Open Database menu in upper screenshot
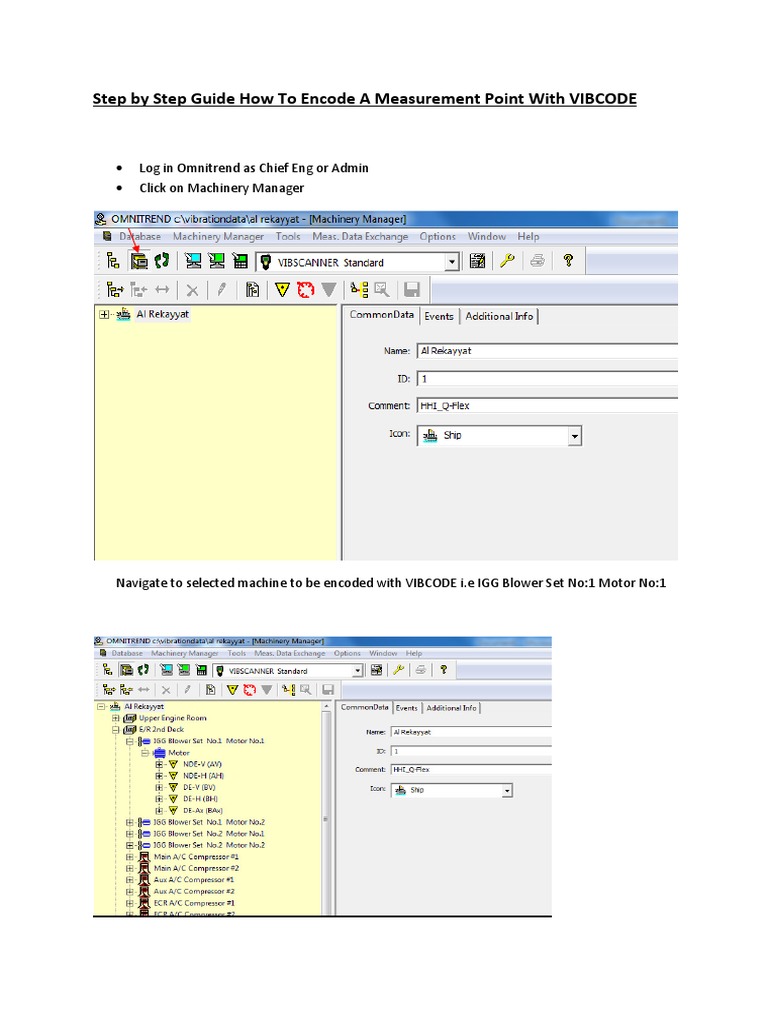The height and width of the screenshot is (1024, 768). [x=140, y=236]
